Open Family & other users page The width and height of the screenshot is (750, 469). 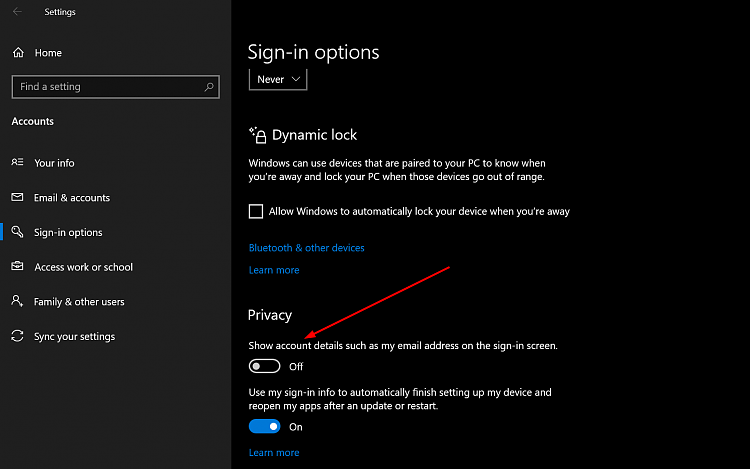coord(79,302)
